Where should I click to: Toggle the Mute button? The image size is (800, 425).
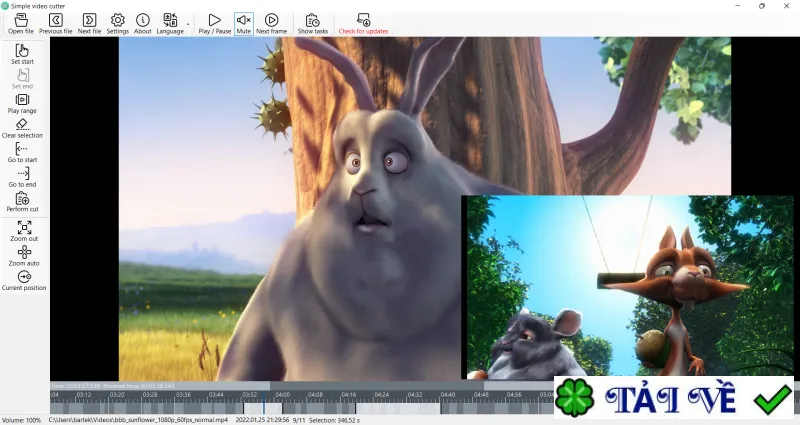point(244,24)
